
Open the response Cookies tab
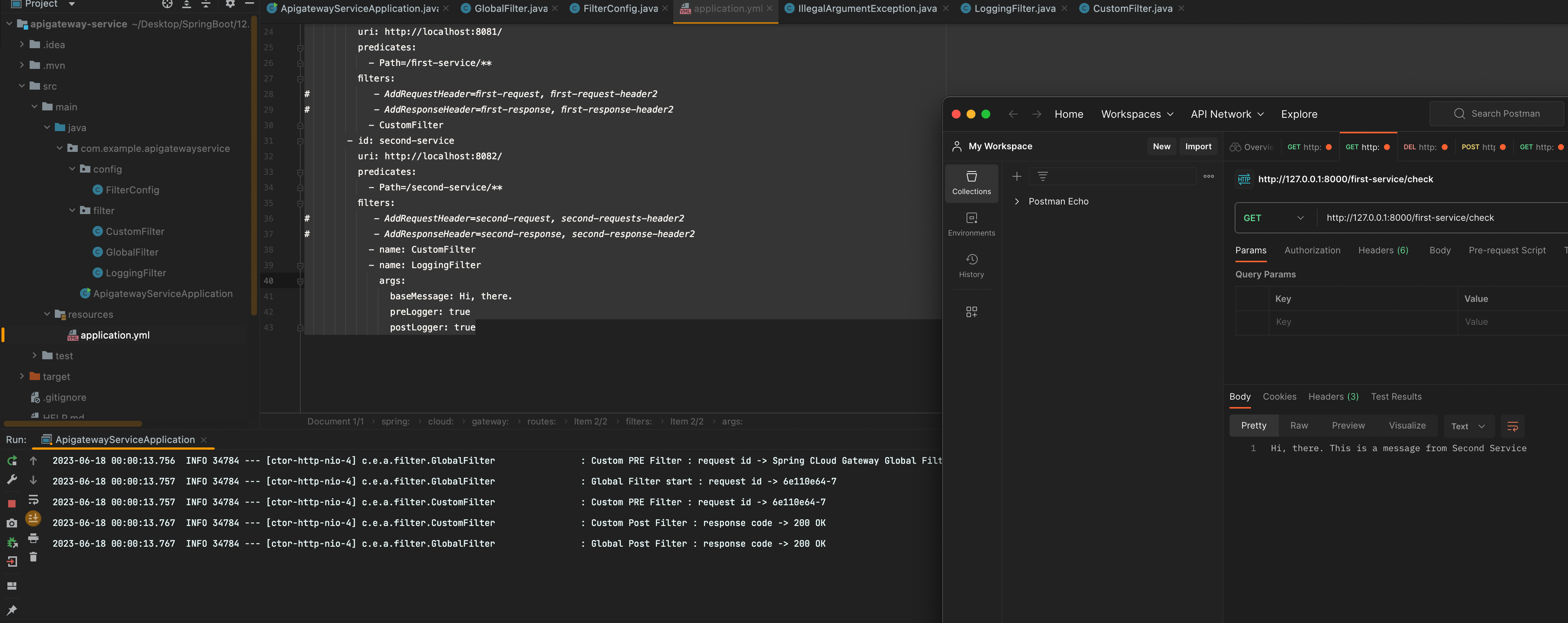pyautogui.click(x=1279, y=396)
